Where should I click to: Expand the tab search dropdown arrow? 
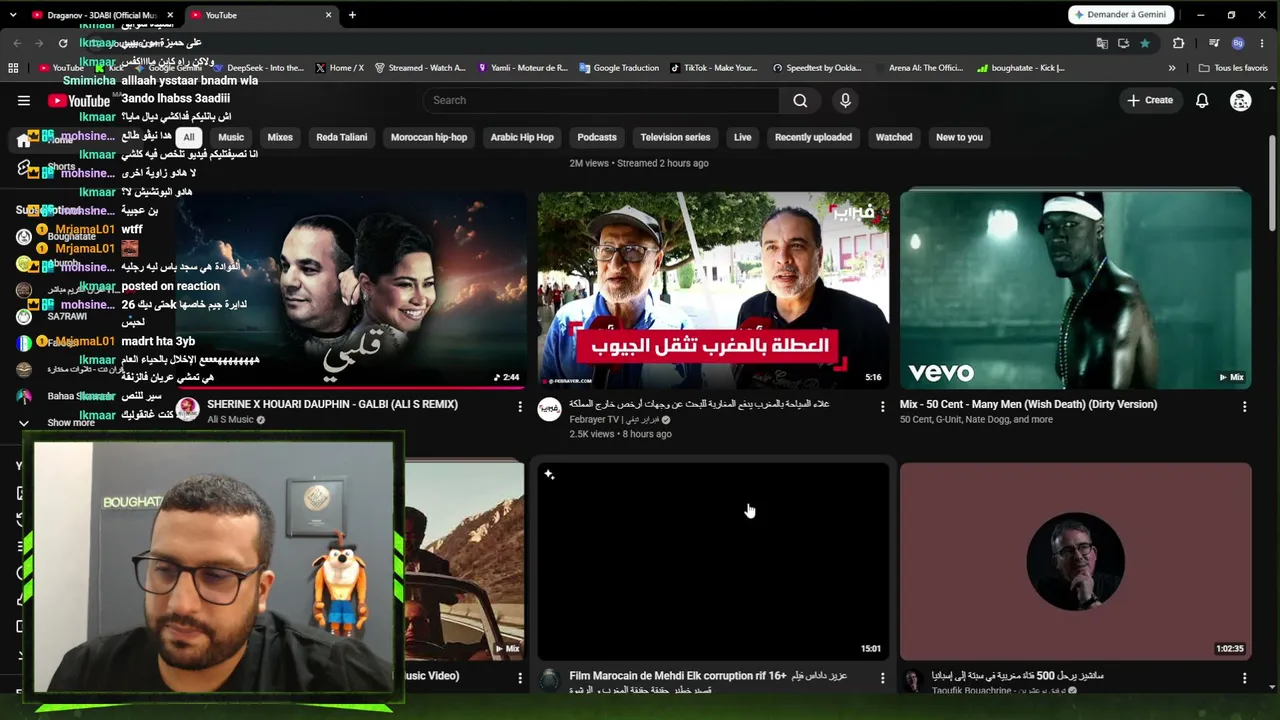(x=13, y=15)
